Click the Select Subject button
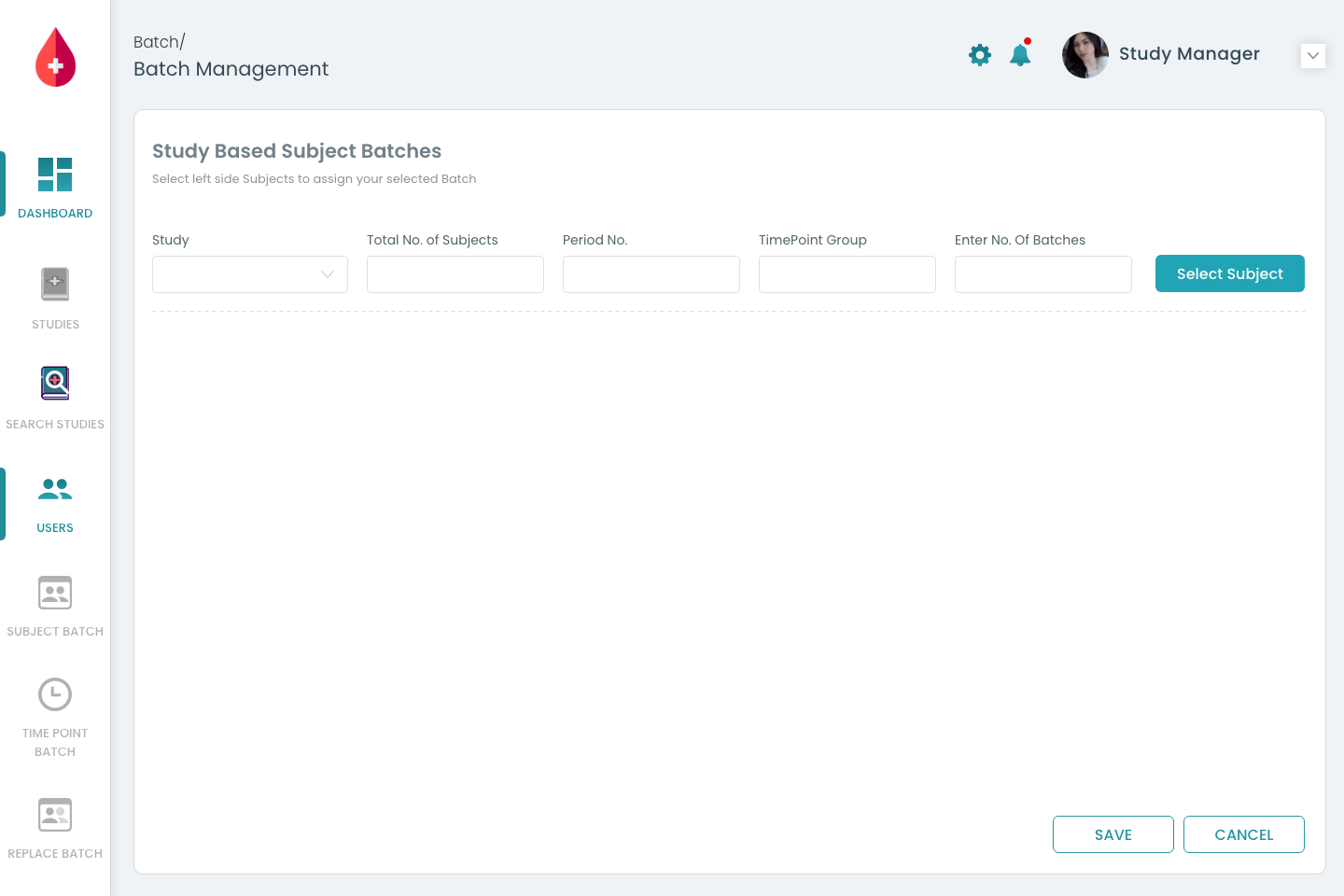 coord(1230,273)
